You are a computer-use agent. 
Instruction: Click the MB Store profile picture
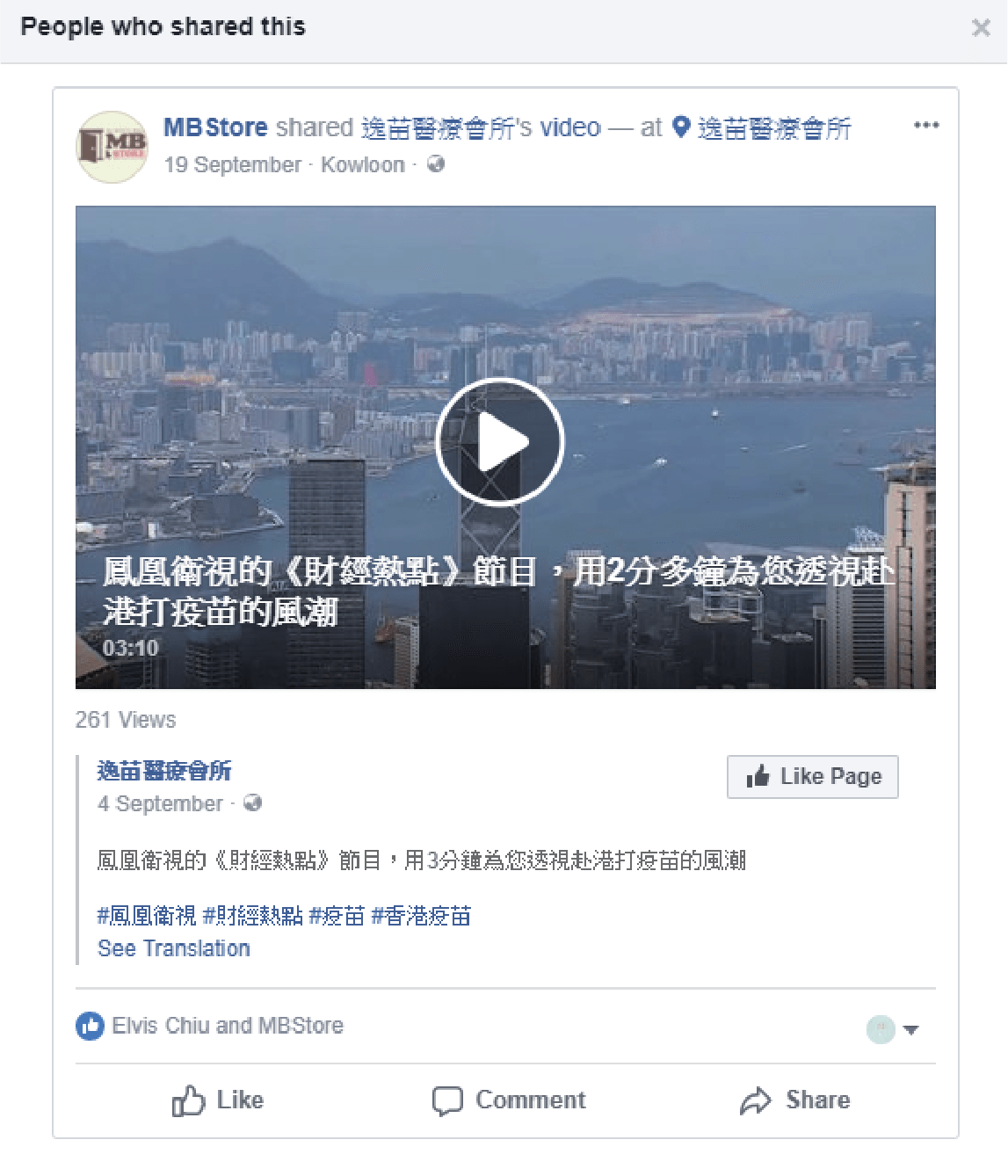(x=112, y=146)
